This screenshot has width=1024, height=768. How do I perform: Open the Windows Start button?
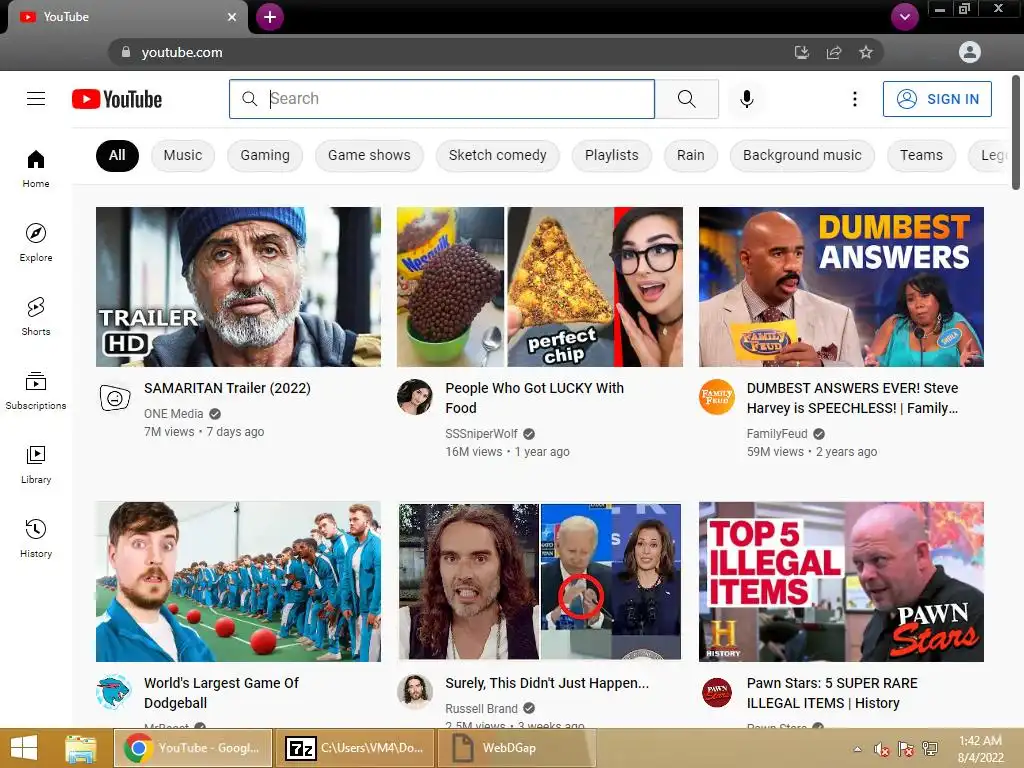point(24,748)
